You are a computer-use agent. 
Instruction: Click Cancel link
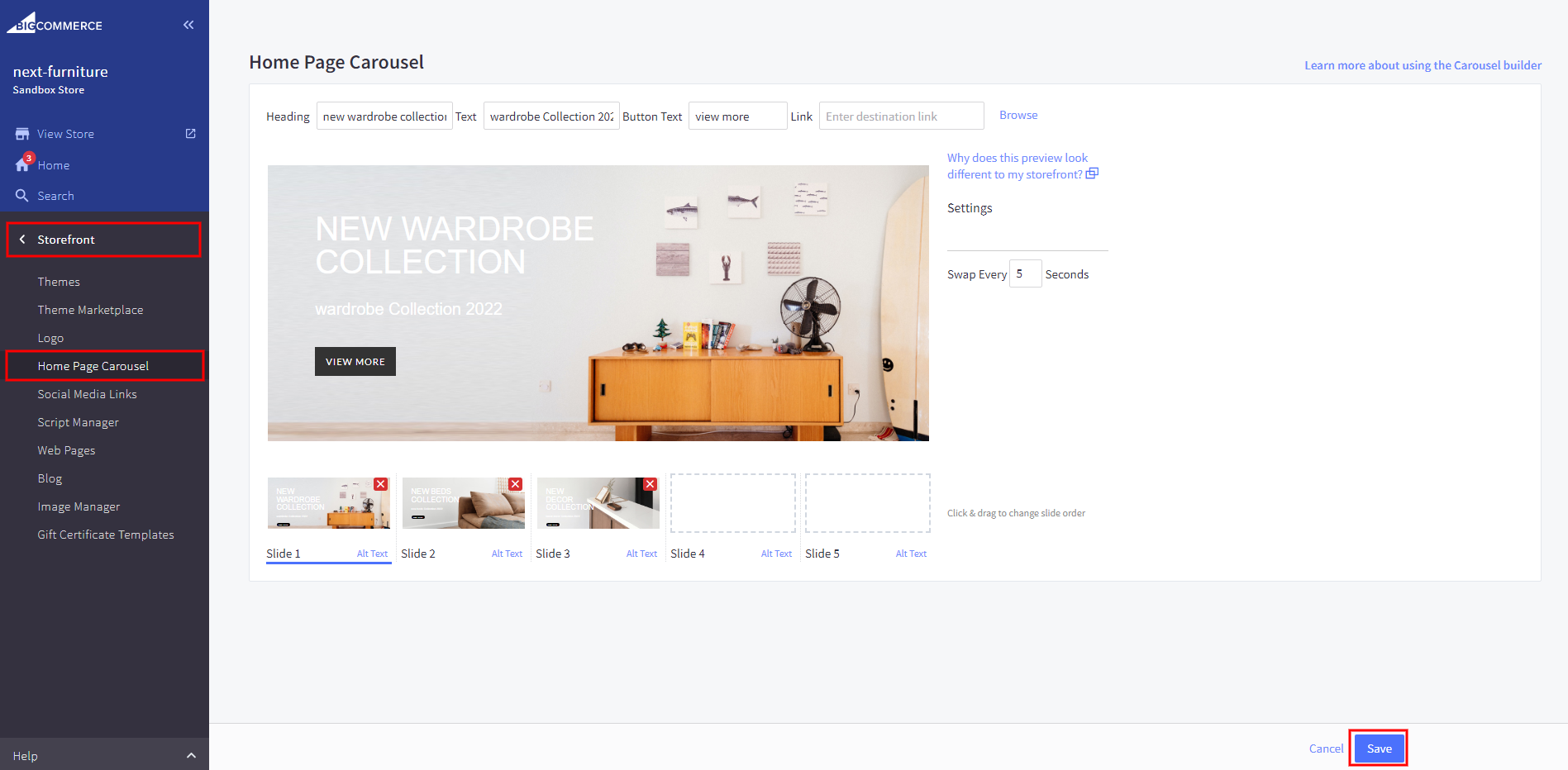tap(1326, 749)
